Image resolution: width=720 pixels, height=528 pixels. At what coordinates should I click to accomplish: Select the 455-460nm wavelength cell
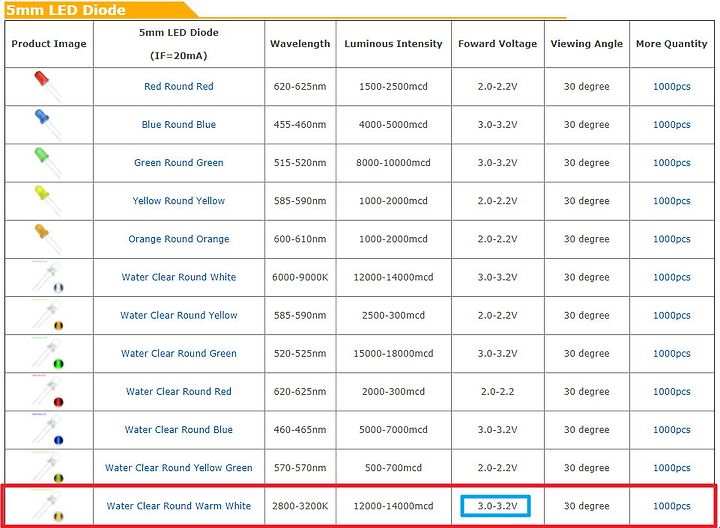(x=300, y=124)
